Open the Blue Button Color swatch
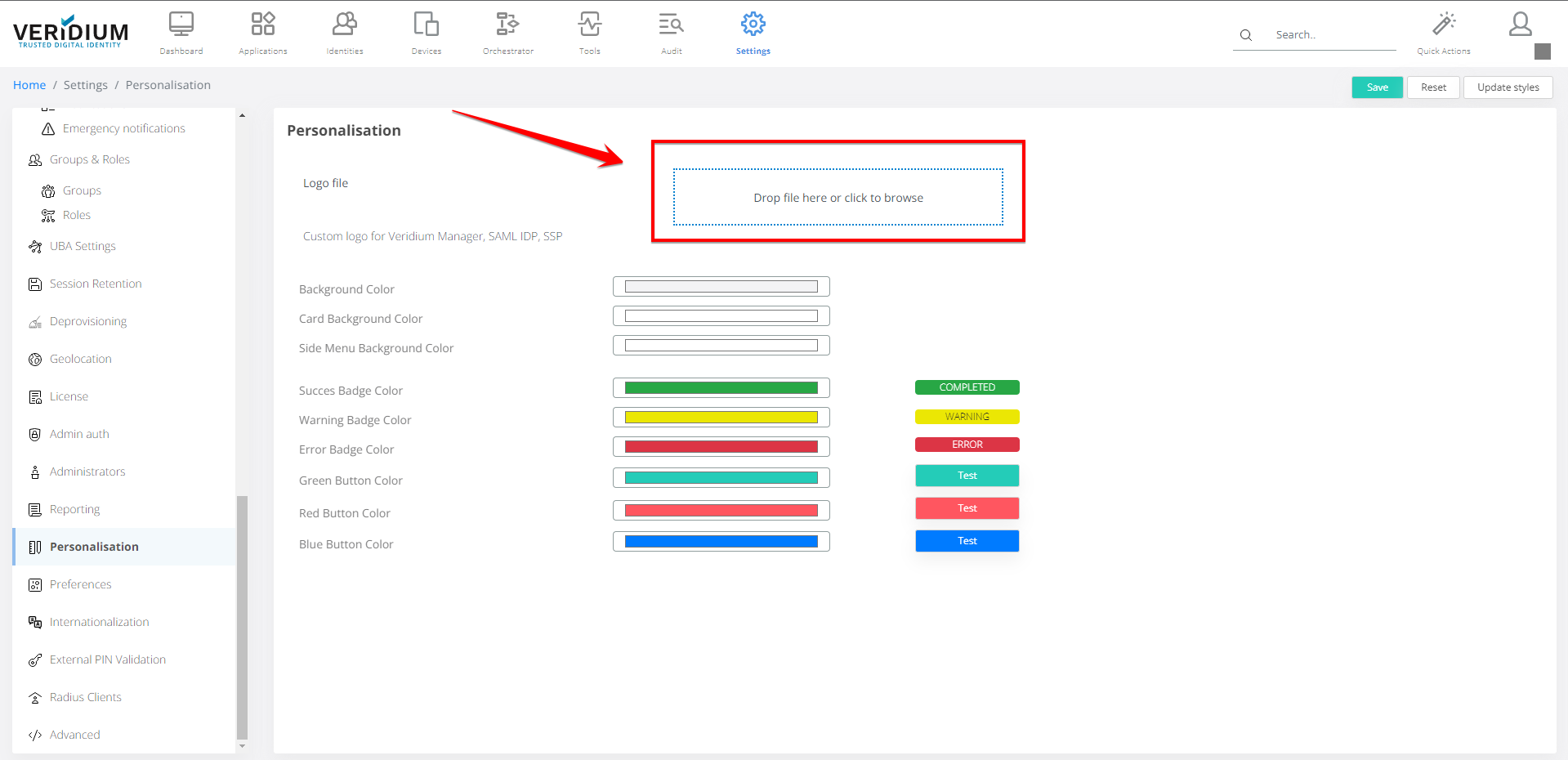1568x760 pixels. [x=721, y=542]
